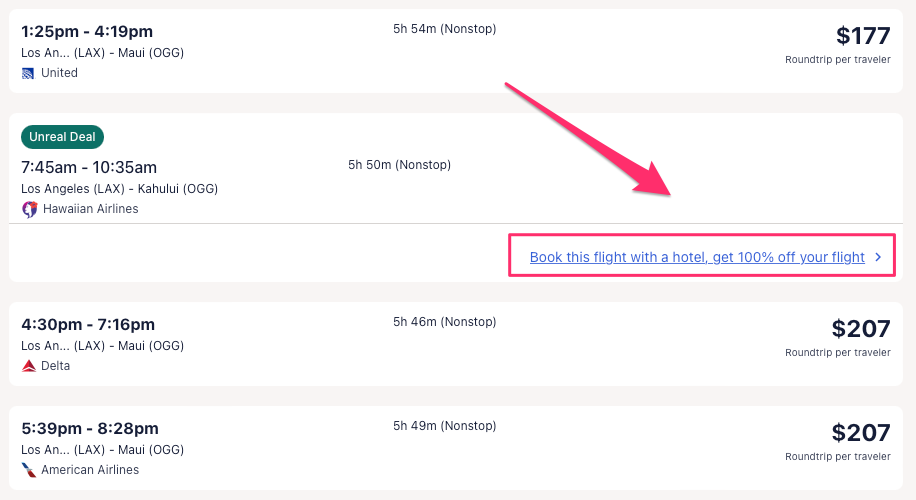Click the United airline logo icon
This screenshot has width=916, height=500.
[x=28, y=73]
